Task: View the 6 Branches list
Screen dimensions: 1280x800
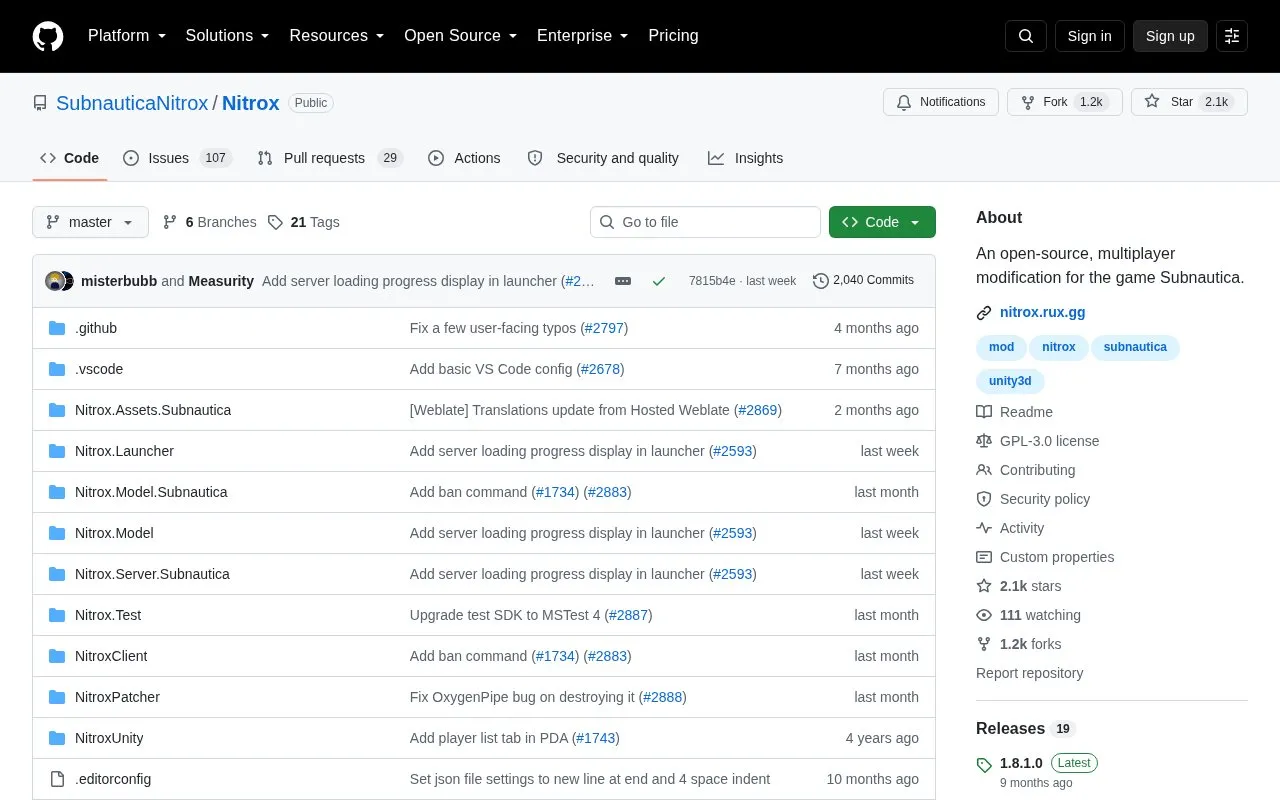Action: [x=210, y=222]
